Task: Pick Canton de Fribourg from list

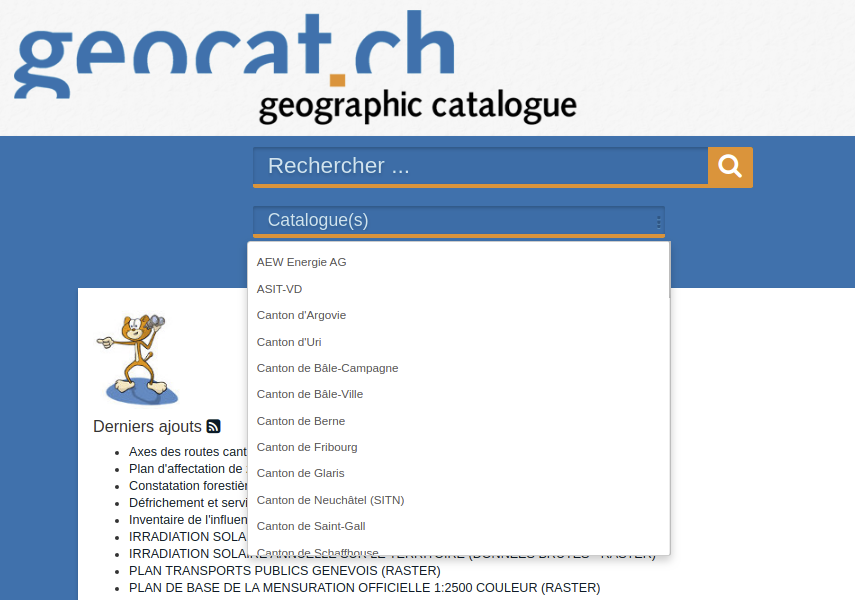Action: 307,447
